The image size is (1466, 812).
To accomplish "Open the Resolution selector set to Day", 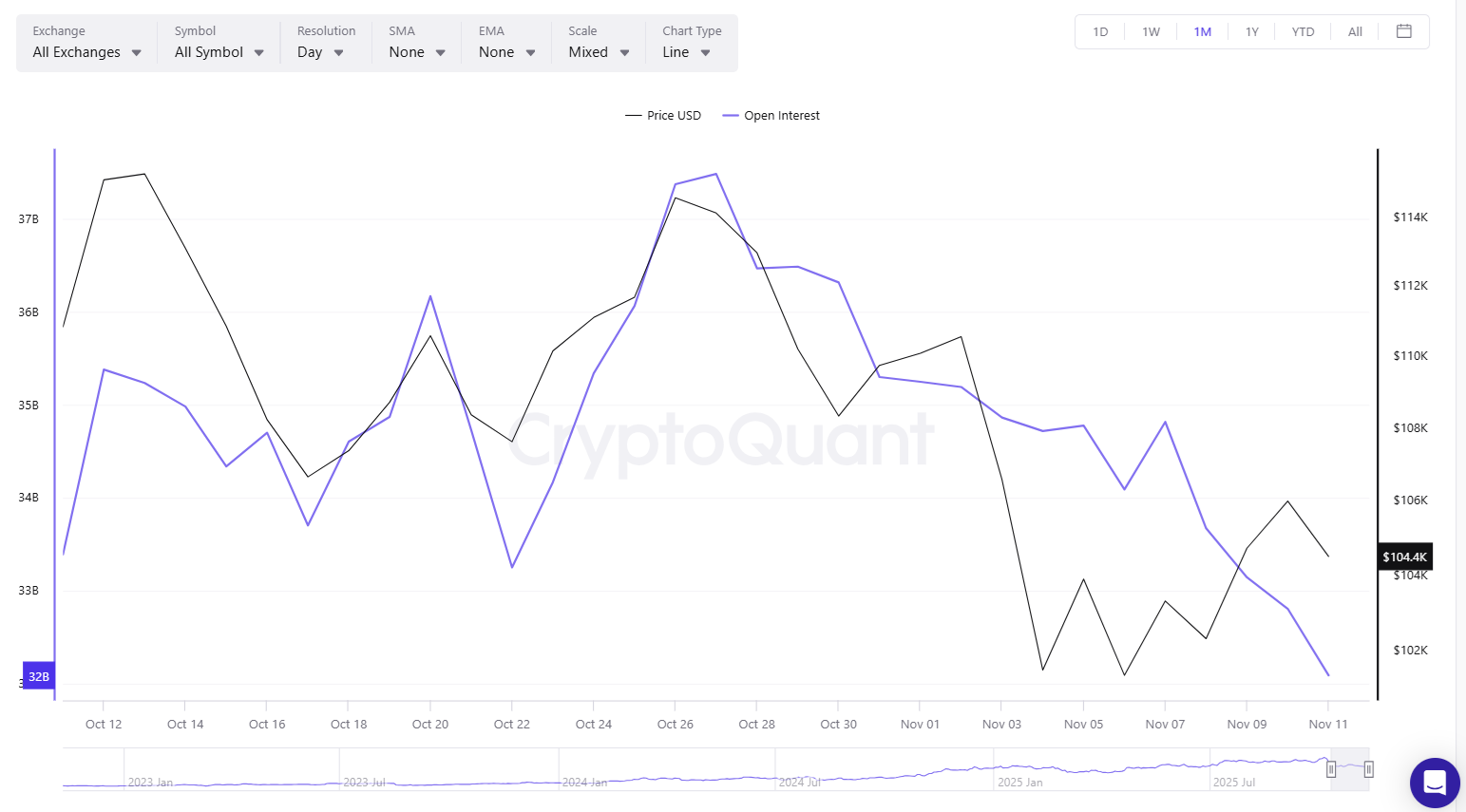I will (320, 52).
